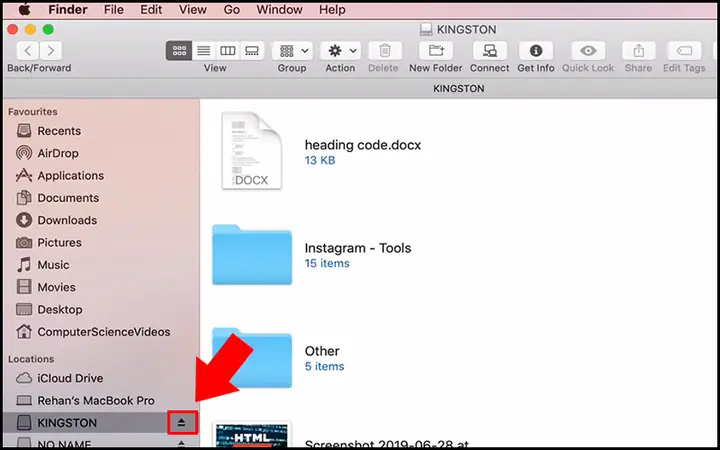The height and width of the screenshot is (450, 720).
Task: Select the Other folder icon
Action: 252,358
